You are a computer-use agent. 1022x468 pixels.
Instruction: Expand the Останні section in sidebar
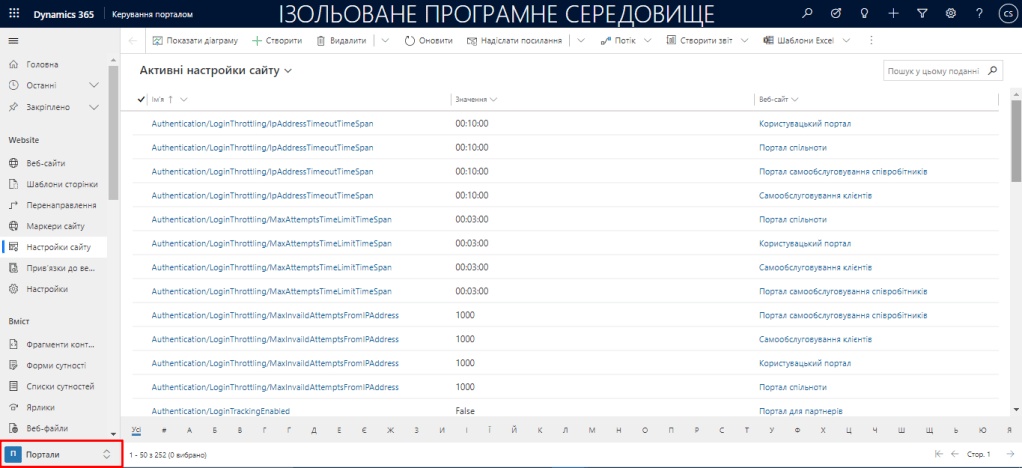(x=94, y=86)
